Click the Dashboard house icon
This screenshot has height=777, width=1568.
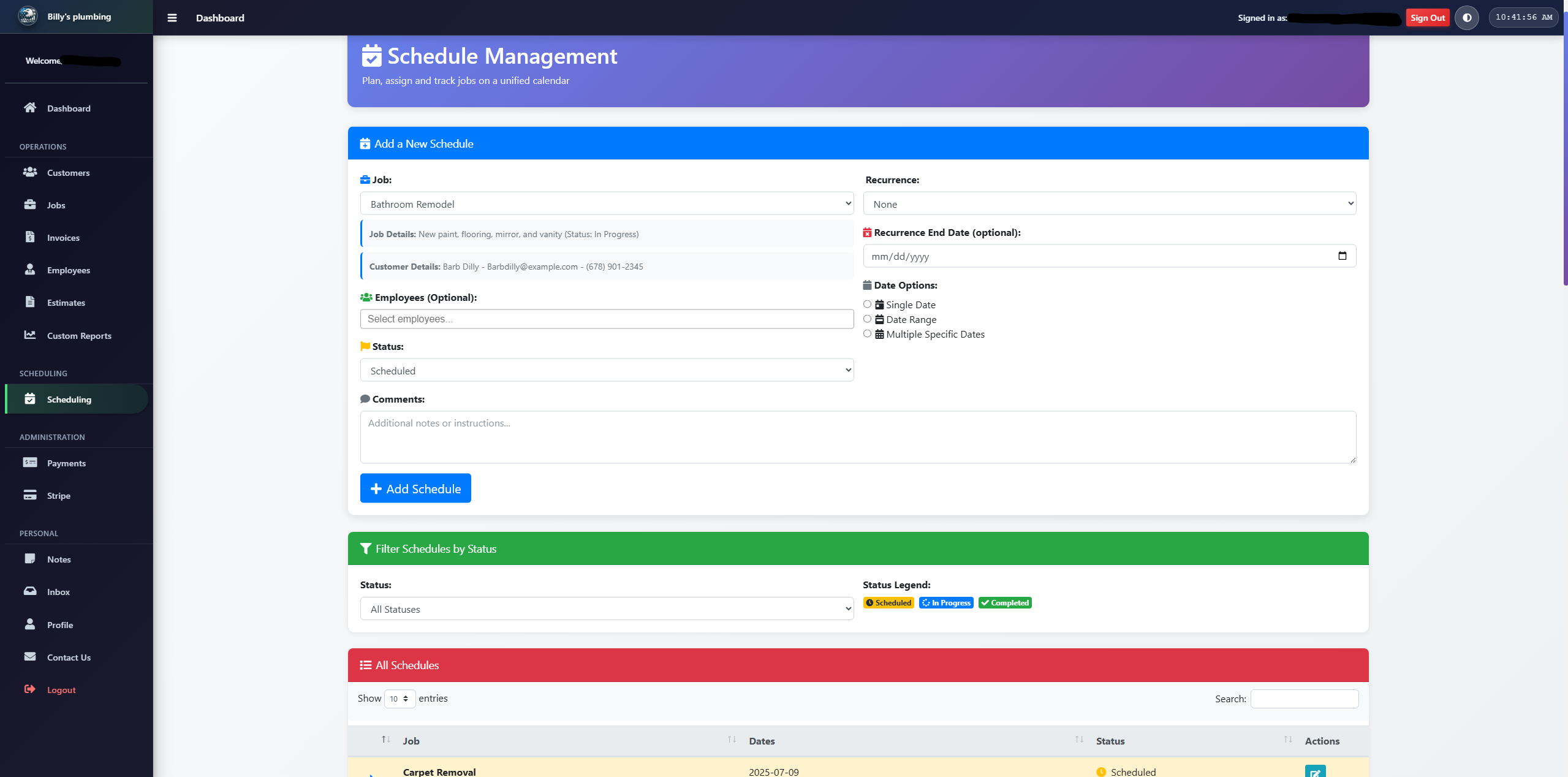click(x=30, y=108)
